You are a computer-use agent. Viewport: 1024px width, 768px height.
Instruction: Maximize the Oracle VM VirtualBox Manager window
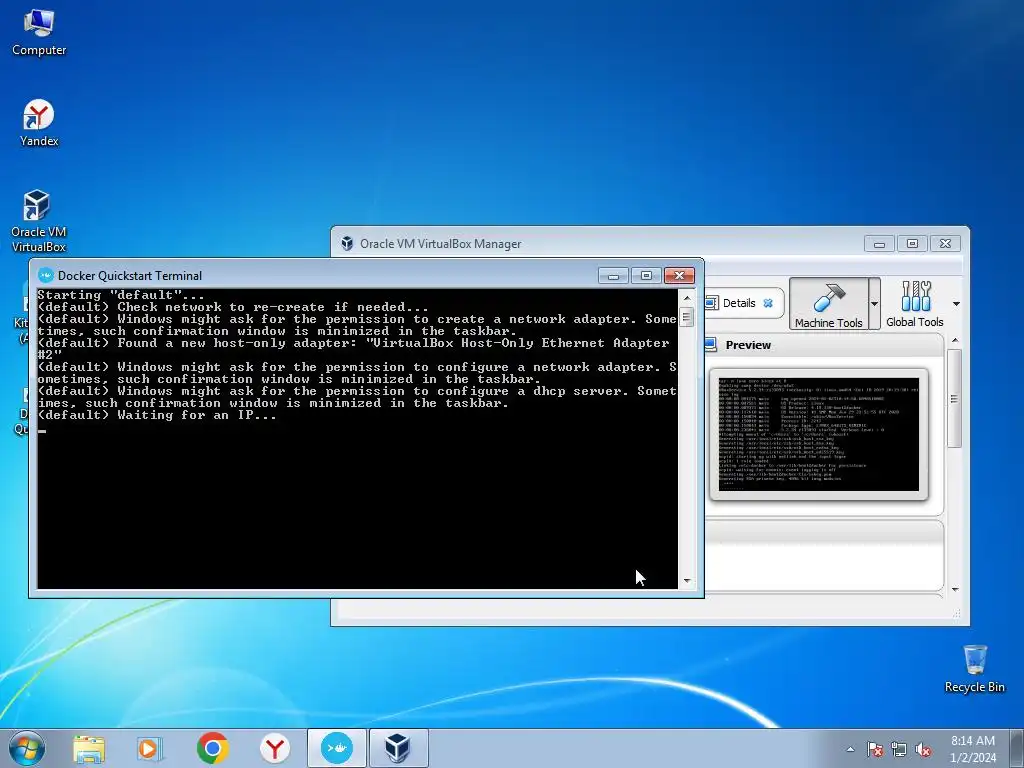(912, 244)
